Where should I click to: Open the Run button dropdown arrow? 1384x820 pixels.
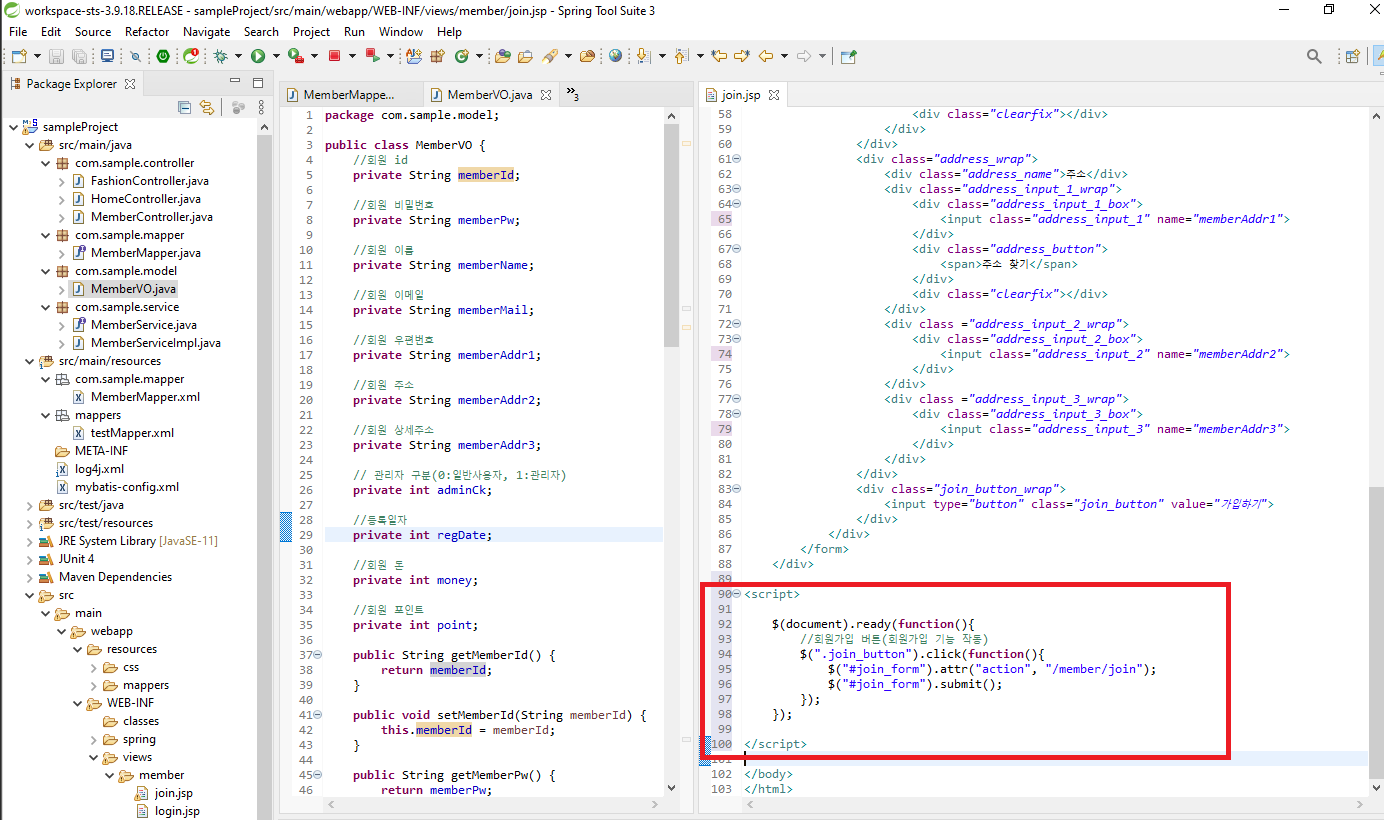(x=276, y=57)
